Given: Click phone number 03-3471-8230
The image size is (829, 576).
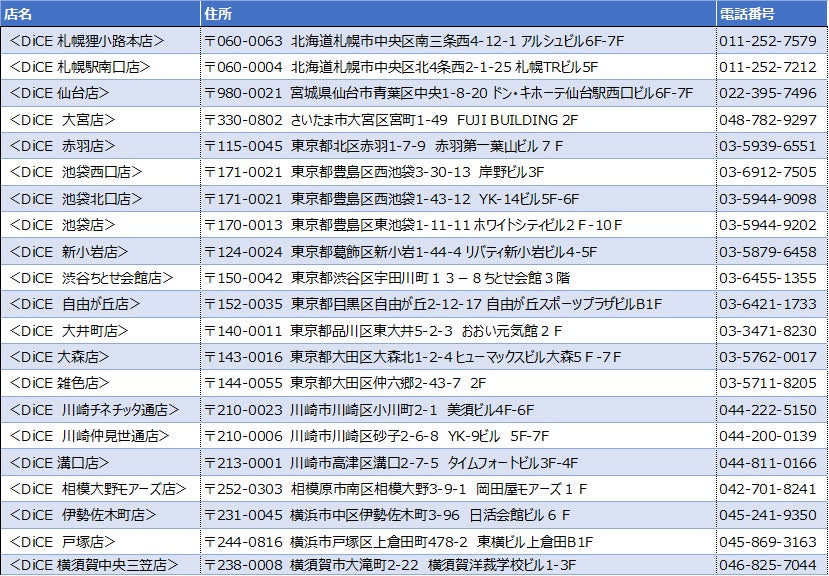Looking at the screenshot, I should point(772,331).
